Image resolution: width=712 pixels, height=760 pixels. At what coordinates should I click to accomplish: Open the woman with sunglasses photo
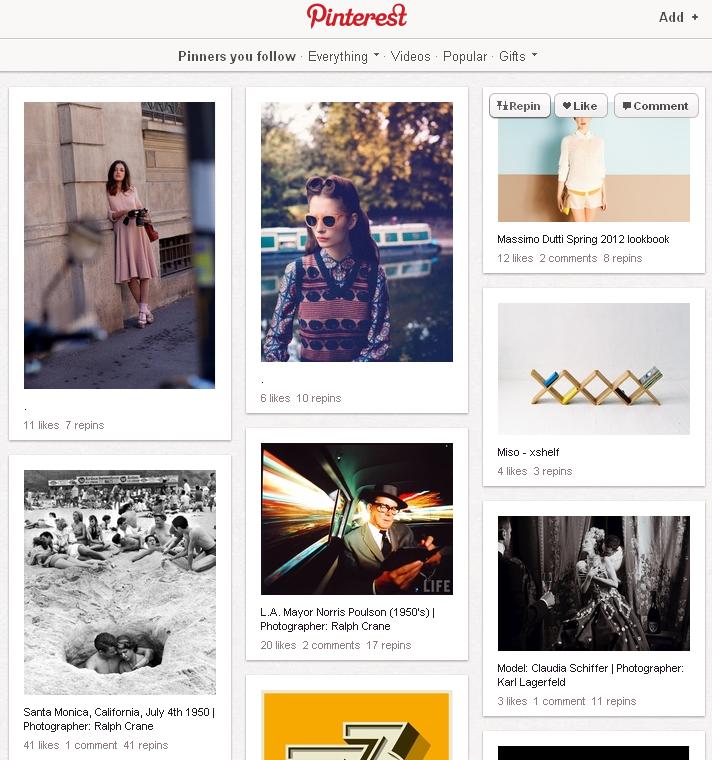click(x=357, y=231)
